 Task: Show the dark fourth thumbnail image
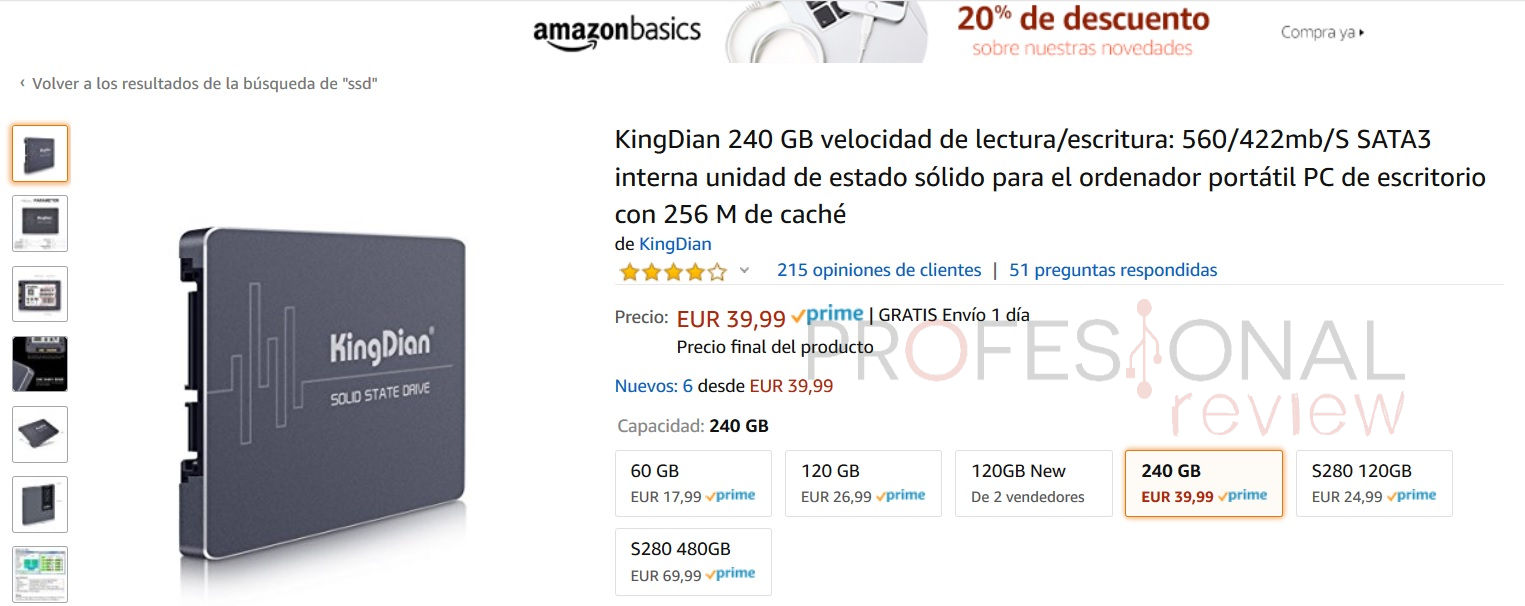click(40, 364)
